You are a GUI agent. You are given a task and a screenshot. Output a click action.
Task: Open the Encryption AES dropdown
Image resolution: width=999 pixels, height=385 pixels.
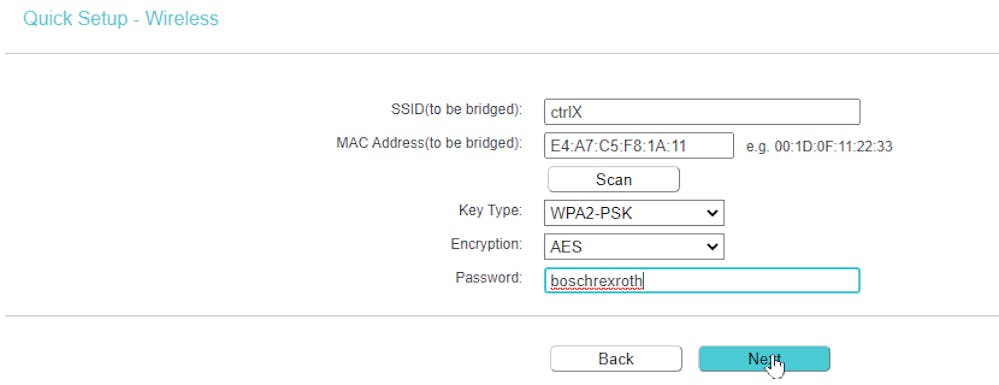(634, 247)
